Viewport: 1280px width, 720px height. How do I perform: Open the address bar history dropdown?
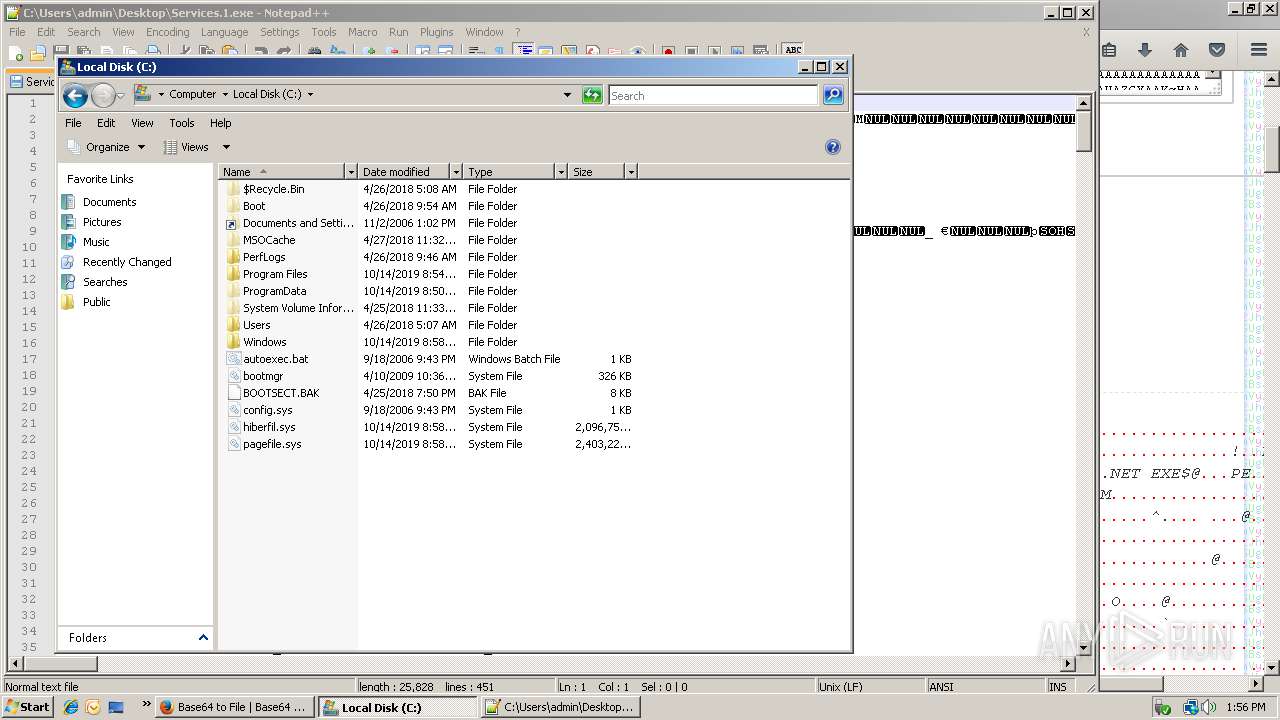click(567, 95)
